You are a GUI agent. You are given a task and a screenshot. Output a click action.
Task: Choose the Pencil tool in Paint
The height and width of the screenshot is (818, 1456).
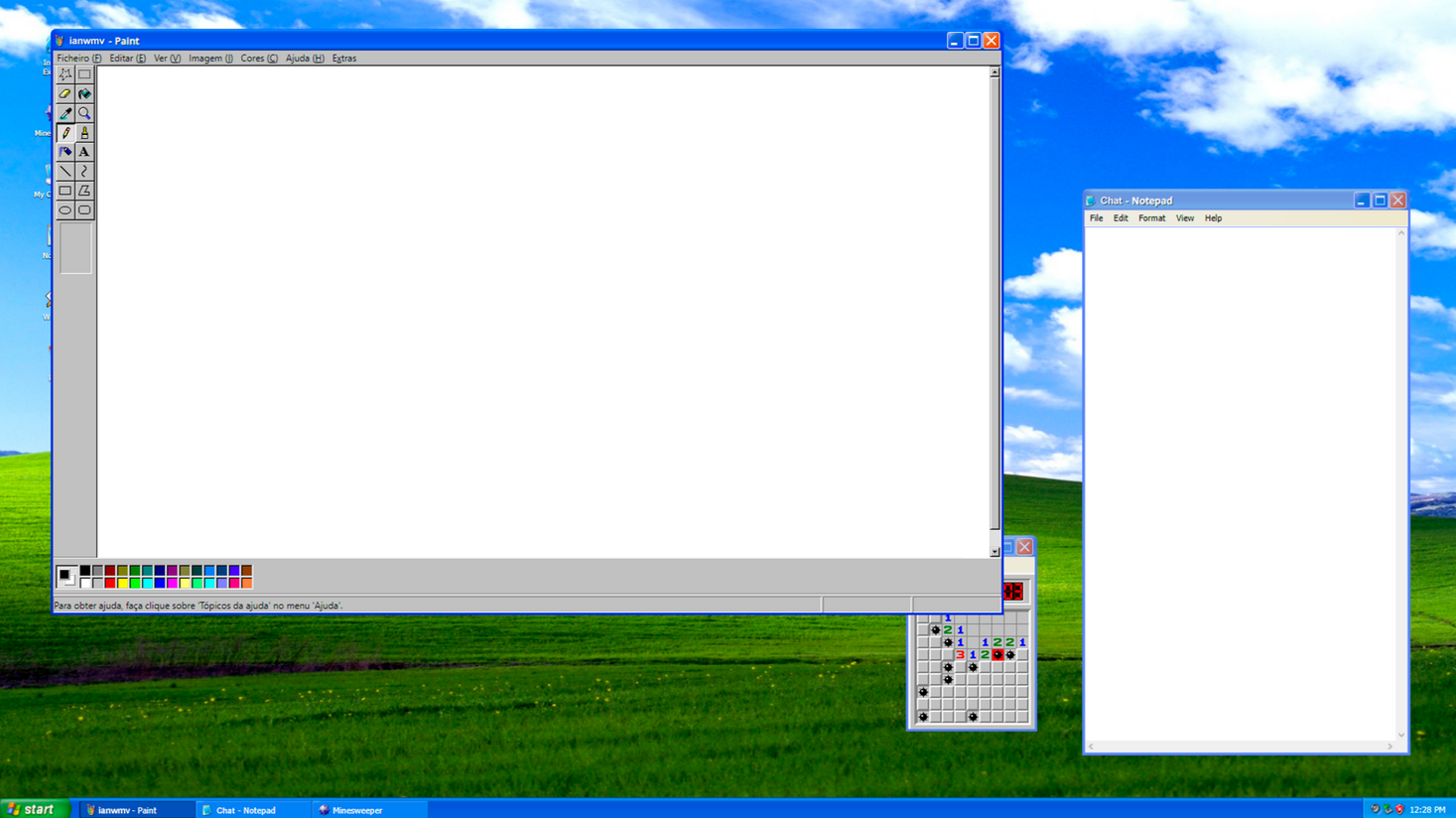pyautogui.click(x=65, y=132)
